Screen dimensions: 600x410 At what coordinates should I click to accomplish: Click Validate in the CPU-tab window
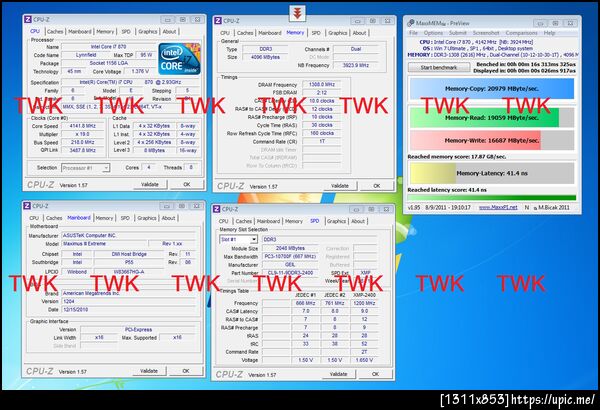[x=150, y=185]
